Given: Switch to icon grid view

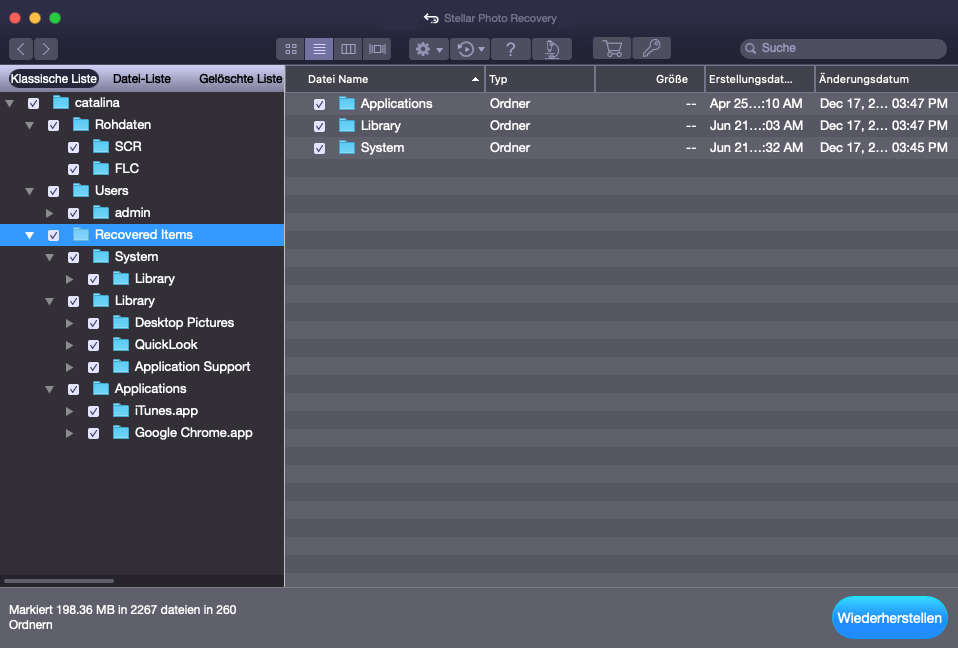Looking at the screenshot, I should (x=291, y=48).
